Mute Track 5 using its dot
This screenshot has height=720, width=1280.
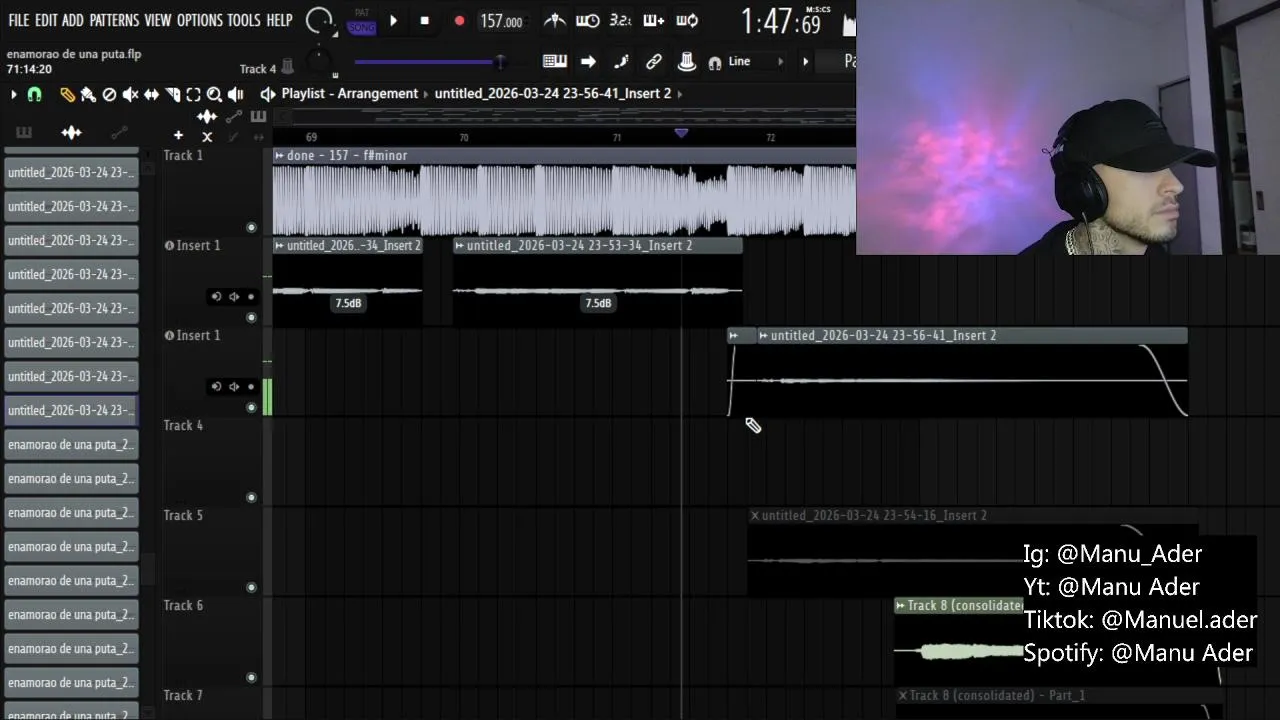(x=251, y=587)
